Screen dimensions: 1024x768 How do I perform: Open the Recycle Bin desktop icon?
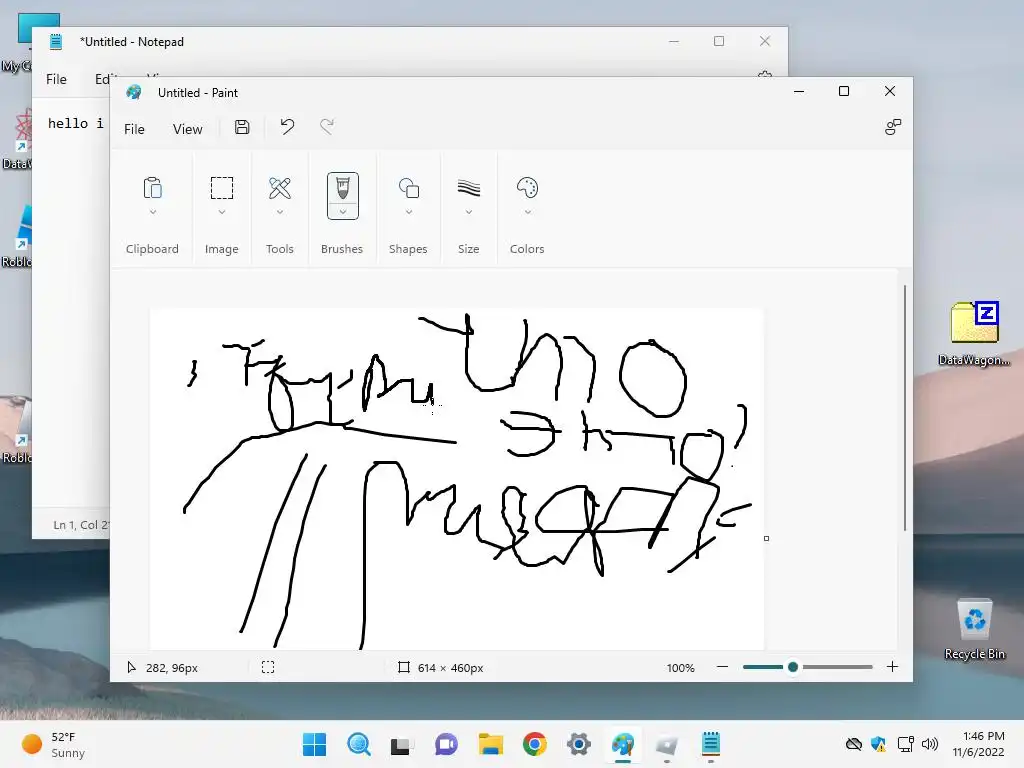click(x=974, y=628)
